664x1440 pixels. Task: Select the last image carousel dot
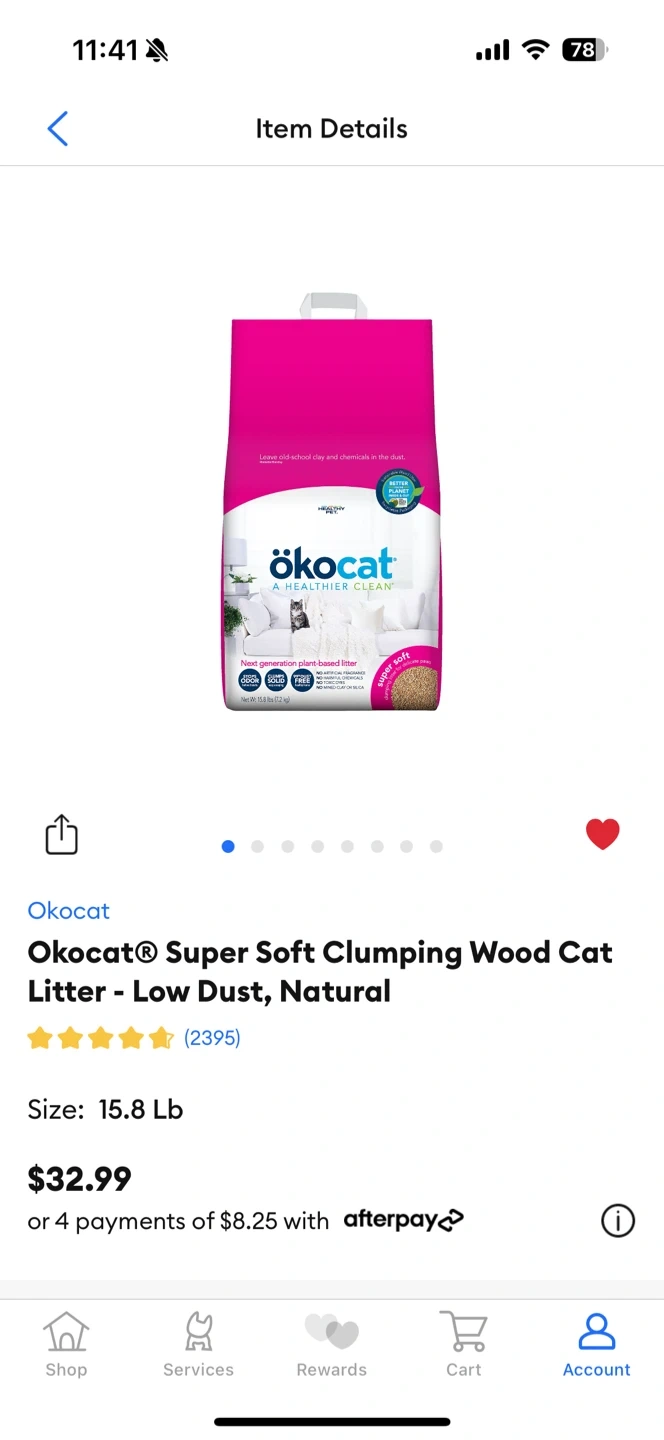(x=436, y=846)
